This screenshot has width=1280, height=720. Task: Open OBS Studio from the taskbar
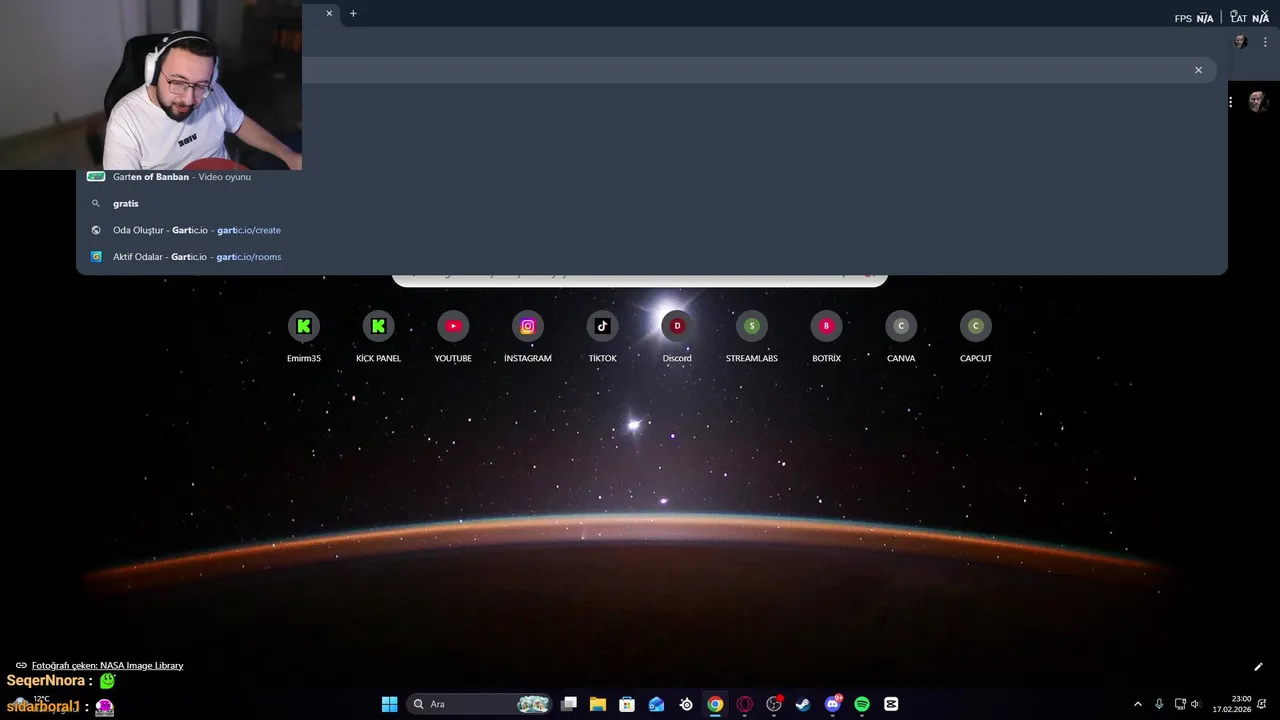pos(774,704)
